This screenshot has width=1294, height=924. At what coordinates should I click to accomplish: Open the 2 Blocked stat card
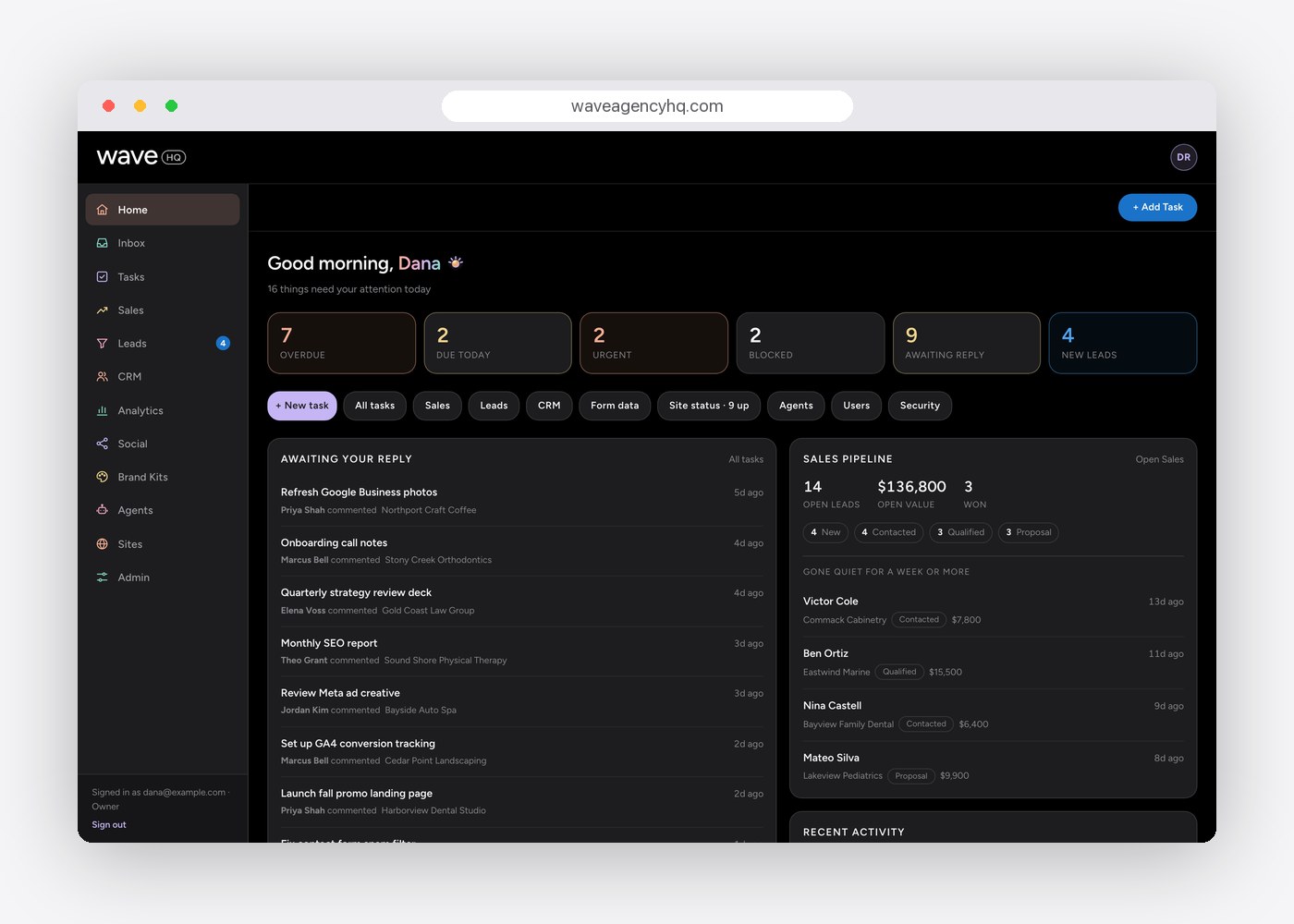[x=811, y=343]
